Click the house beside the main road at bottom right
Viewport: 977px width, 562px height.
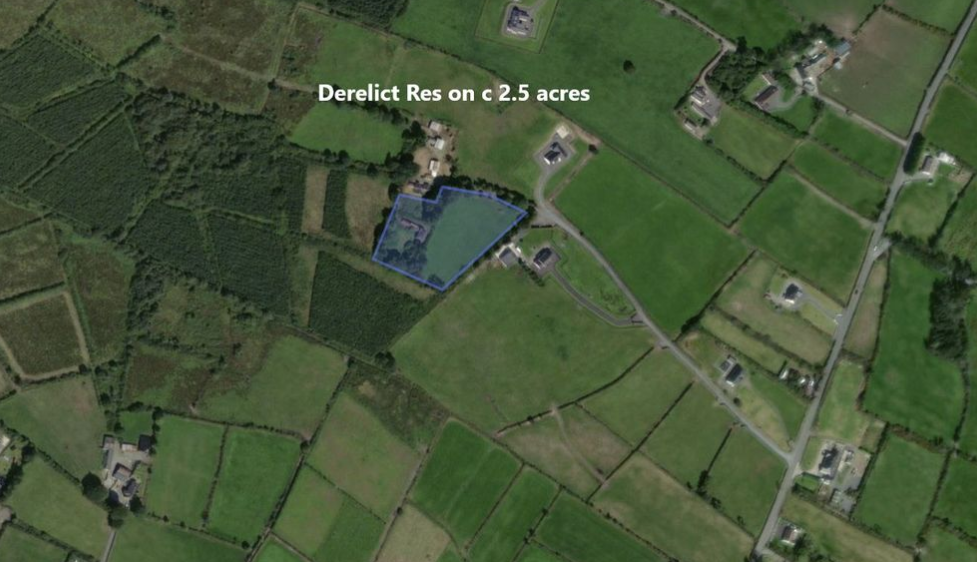point(831,462)
